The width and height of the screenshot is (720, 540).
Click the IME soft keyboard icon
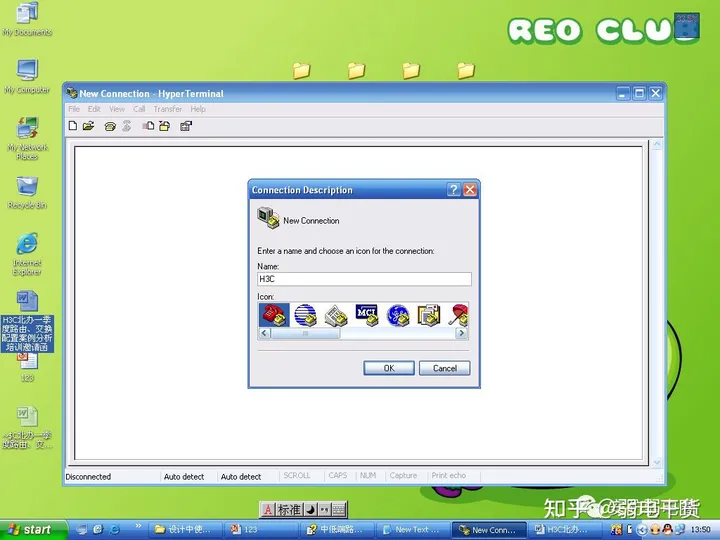click(x=338, y=509)
